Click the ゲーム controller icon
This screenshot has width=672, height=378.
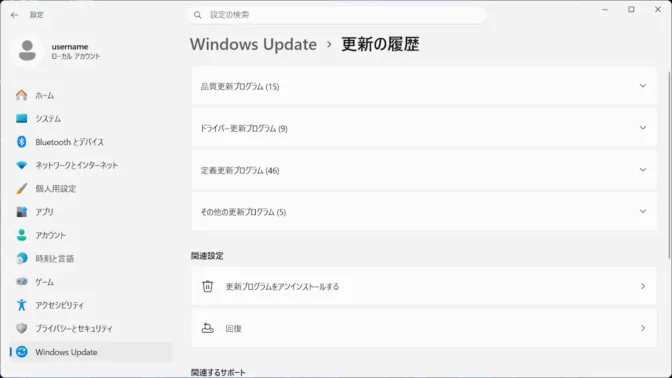(21, 282)
